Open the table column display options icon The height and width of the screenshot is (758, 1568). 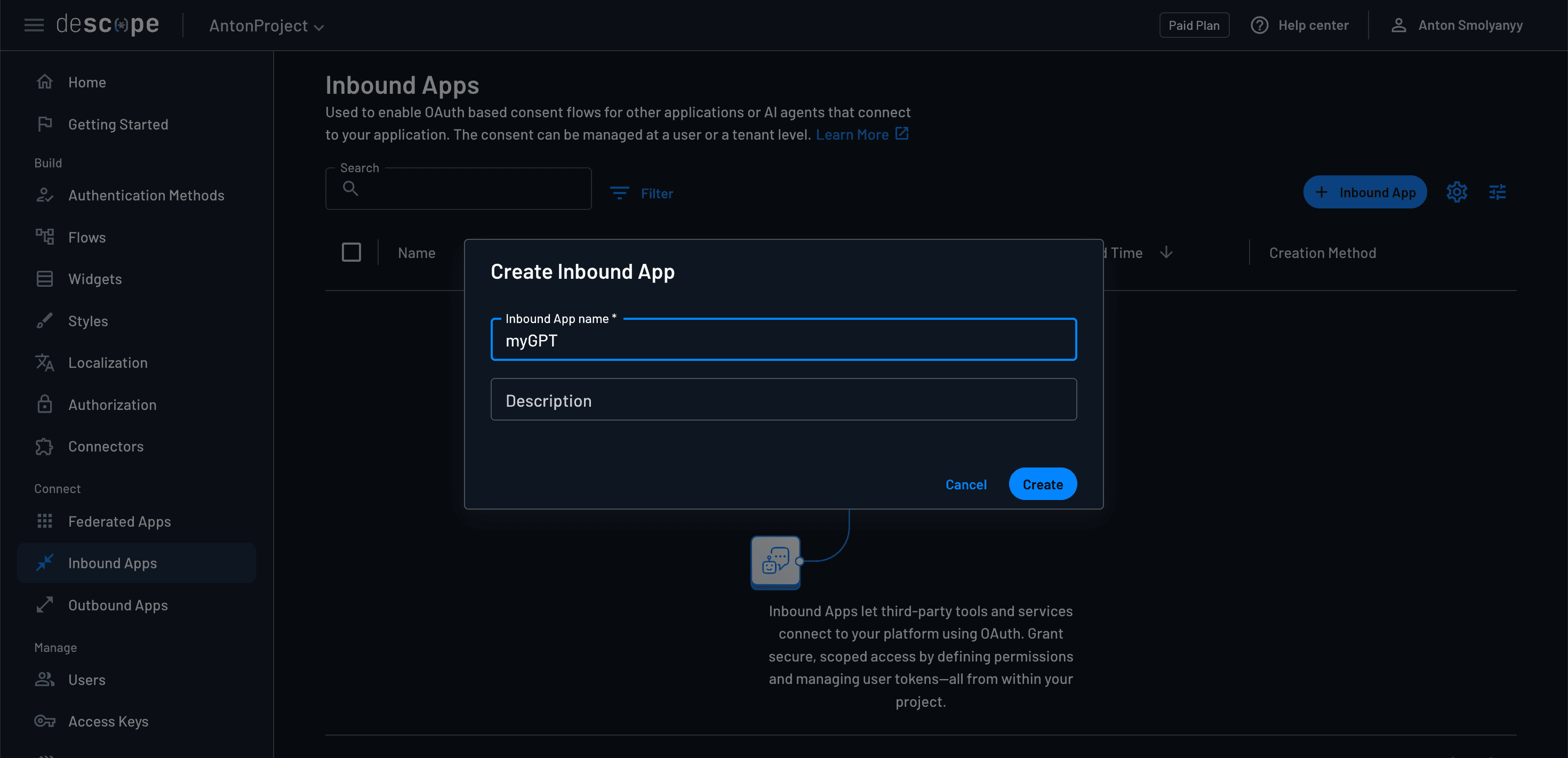1498,191
